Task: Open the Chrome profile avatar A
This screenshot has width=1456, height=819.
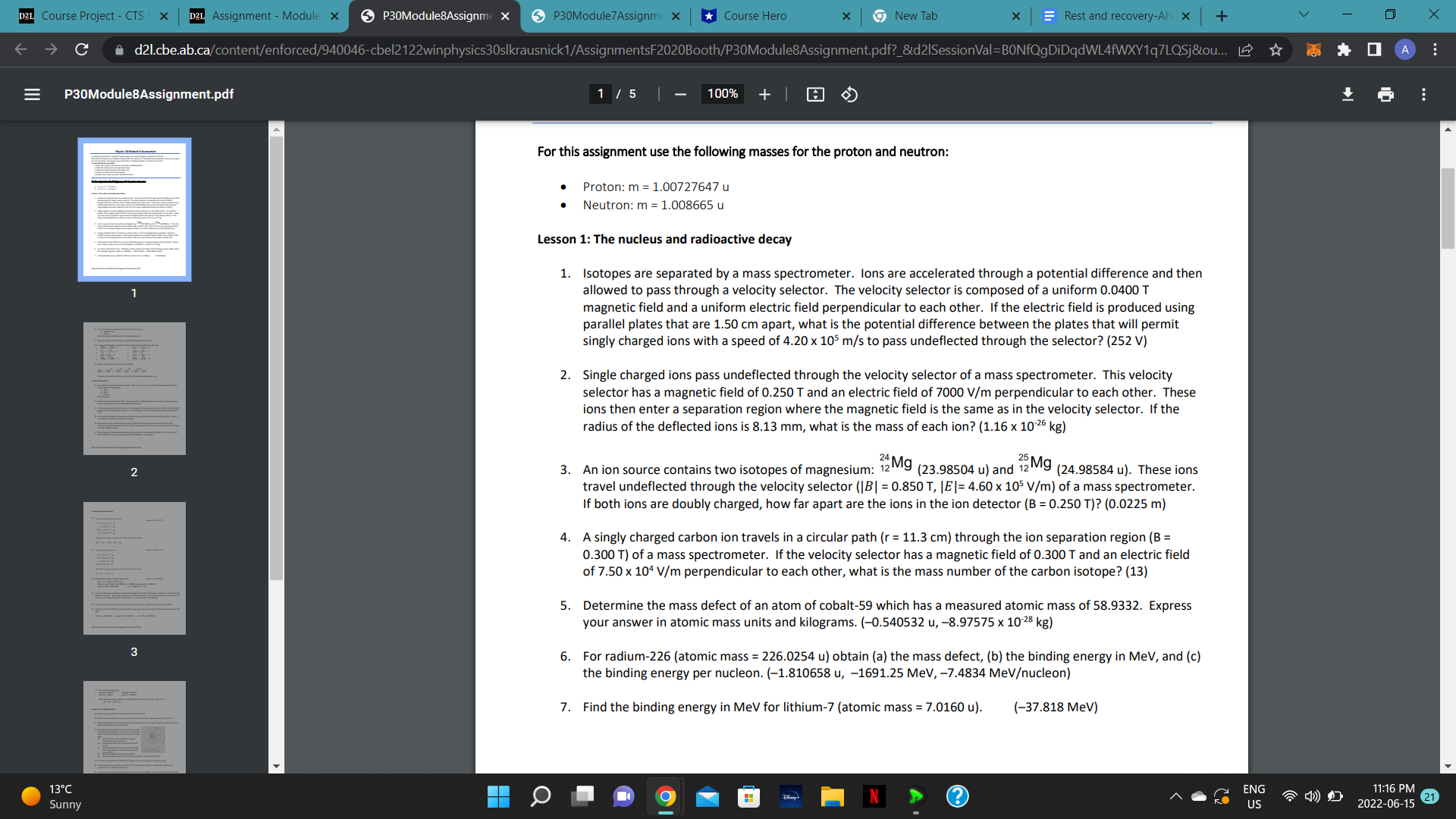Action: pyautogui.click(x=1404, y=49)
